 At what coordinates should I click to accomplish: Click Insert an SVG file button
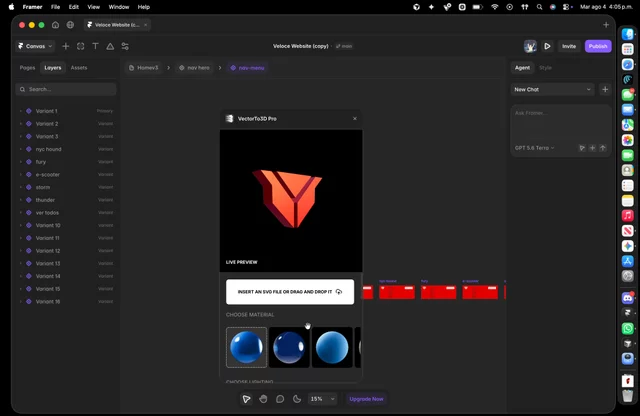[x=290, y=291]
